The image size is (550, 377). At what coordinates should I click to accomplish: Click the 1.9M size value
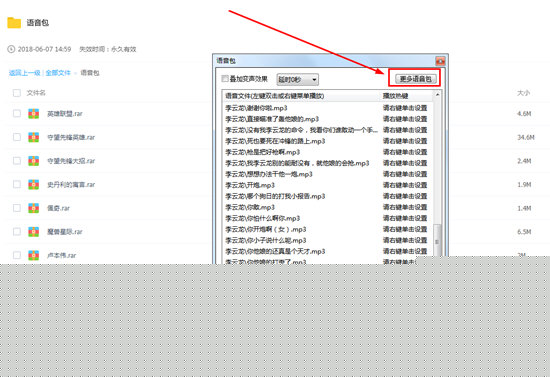(524, 184)
